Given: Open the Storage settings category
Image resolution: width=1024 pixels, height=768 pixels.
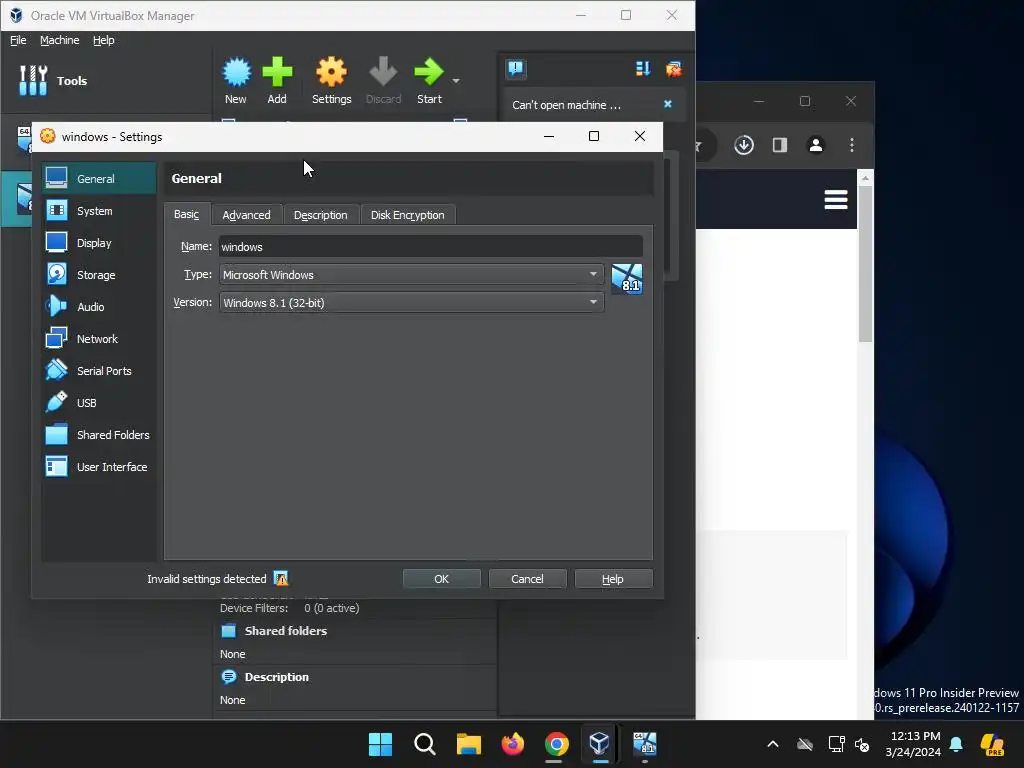Looking at the screenshot, I should click(99, 274).
